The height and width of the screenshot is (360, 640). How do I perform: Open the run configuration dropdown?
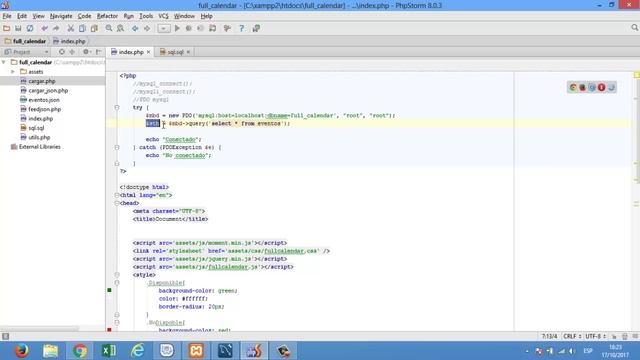point(164,28)
